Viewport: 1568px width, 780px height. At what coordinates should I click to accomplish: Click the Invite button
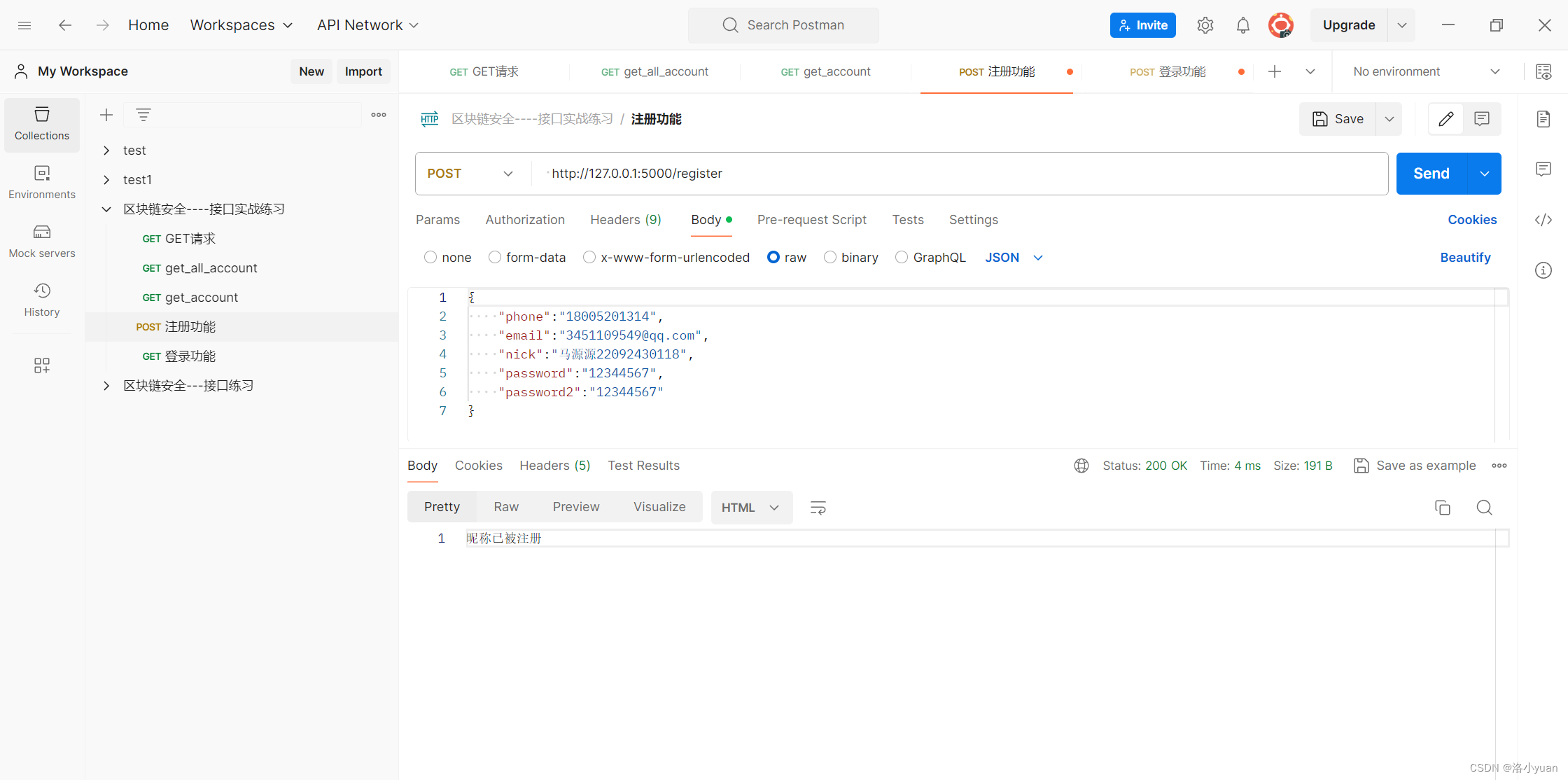coord(1142,25)
